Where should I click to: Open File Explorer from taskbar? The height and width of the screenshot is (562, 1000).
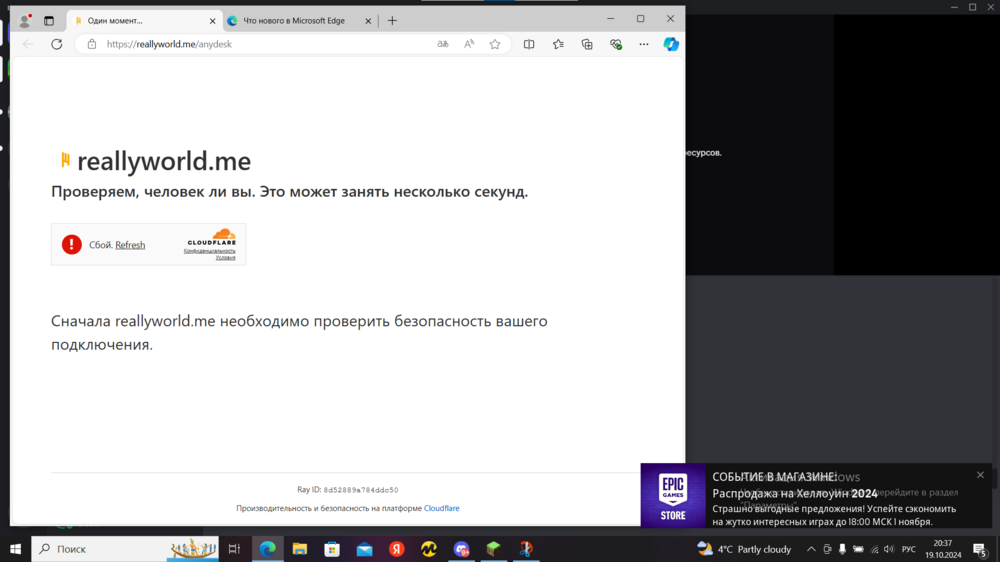point(300,549)
